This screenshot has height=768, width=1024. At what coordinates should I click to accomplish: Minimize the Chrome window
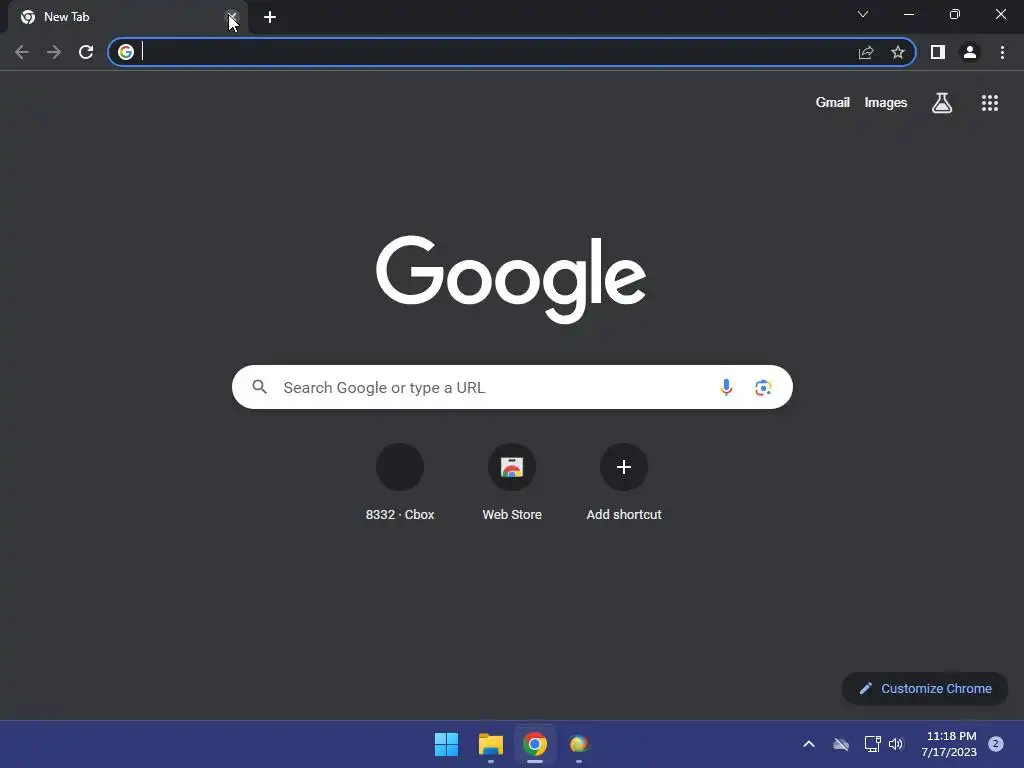(x=909, y=14)
